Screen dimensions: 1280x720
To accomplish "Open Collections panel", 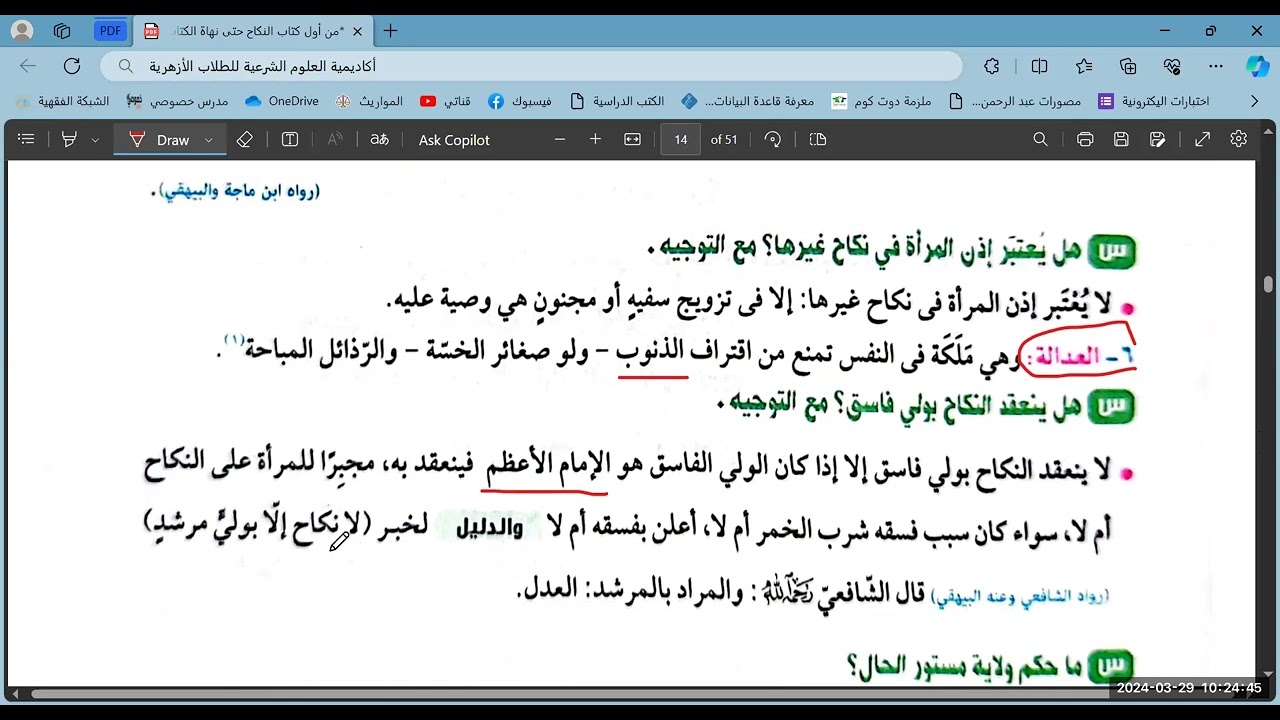I will [1128, 66].
